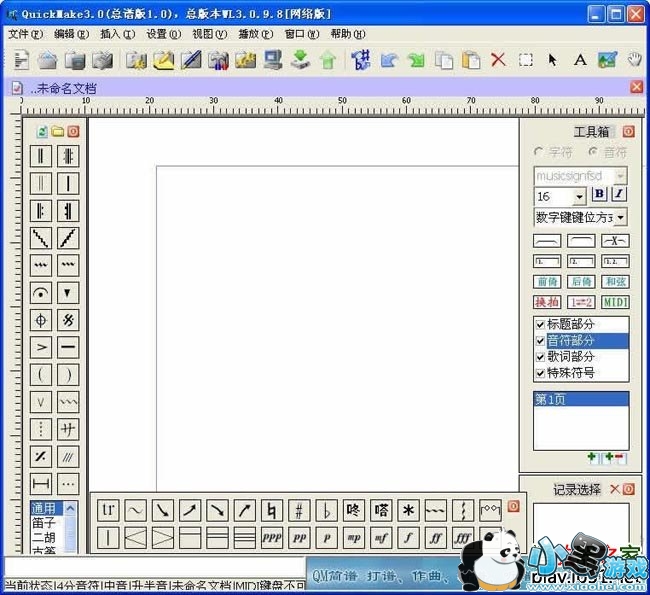Select the hand pan tool
Image resolution: width=650 pixels, height=595 pixels.
click(634, 60)
